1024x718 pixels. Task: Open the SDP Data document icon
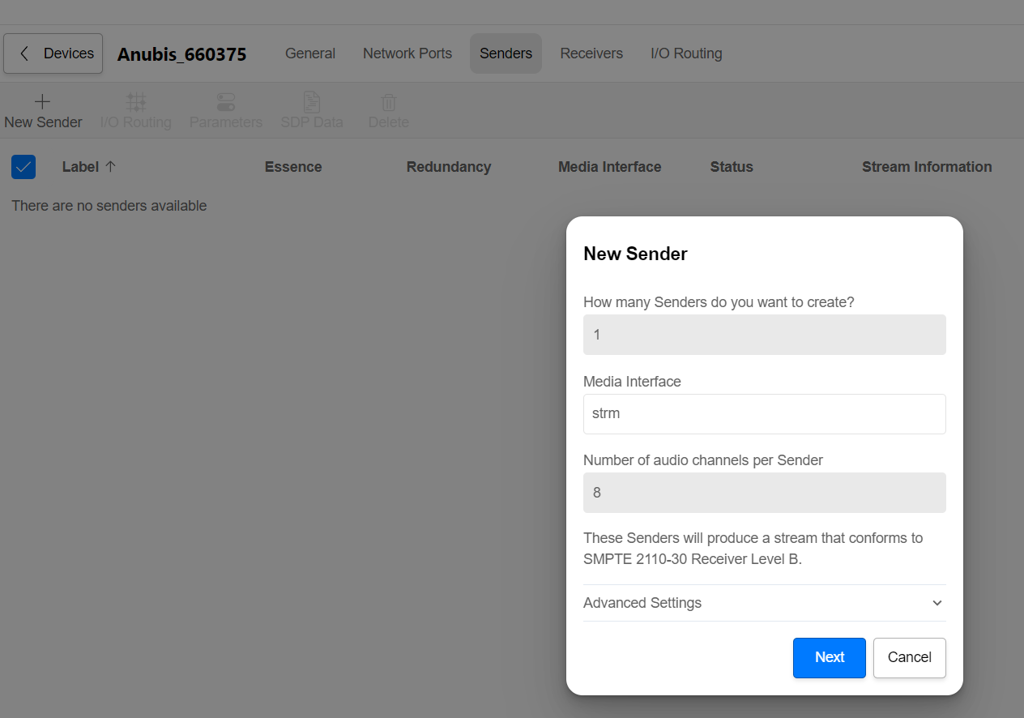[x=312, y=102]
